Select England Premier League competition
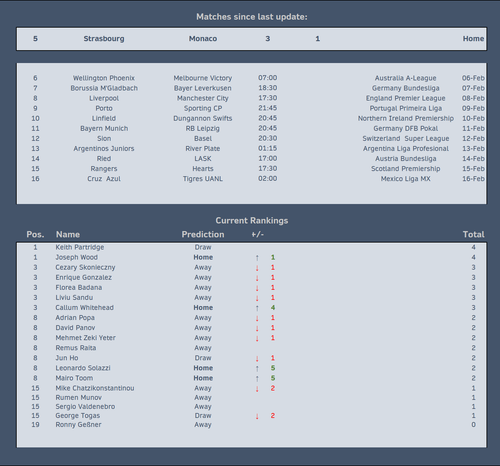The image size is (500, 466). point(405,98)
